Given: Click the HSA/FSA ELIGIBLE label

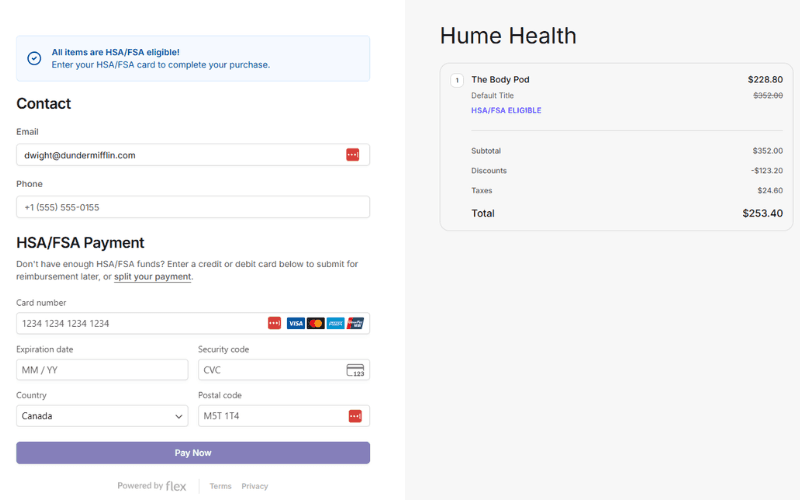Looking at the screenshot, I should click(506, 110).
